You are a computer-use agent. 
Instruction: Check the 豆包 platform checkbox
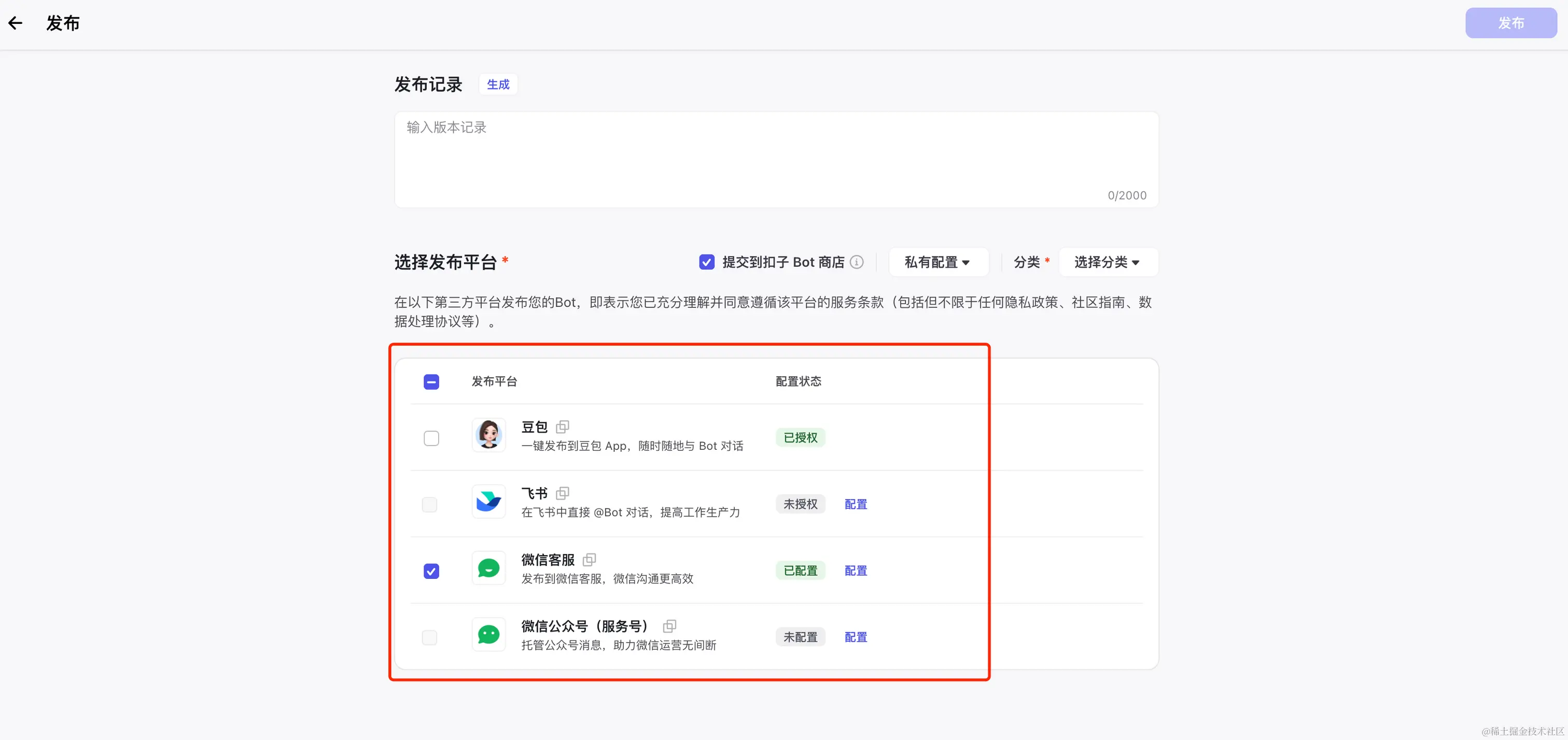[431, 438]
